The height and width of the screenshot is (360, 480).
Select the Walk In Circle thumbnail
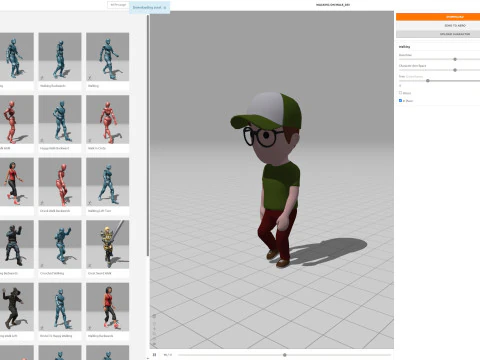point(107,119)
